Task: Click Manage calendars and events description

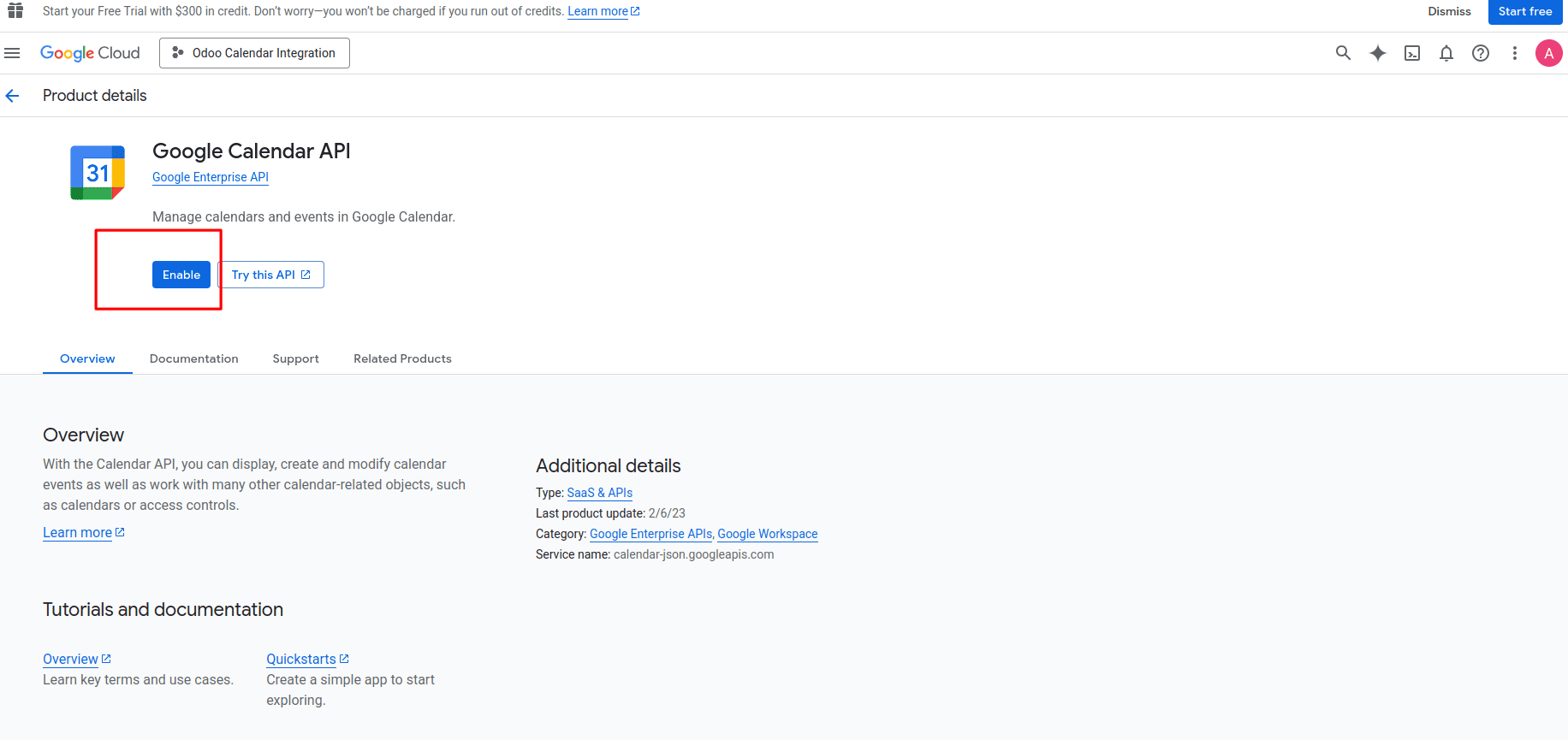Action: point(304,217)
